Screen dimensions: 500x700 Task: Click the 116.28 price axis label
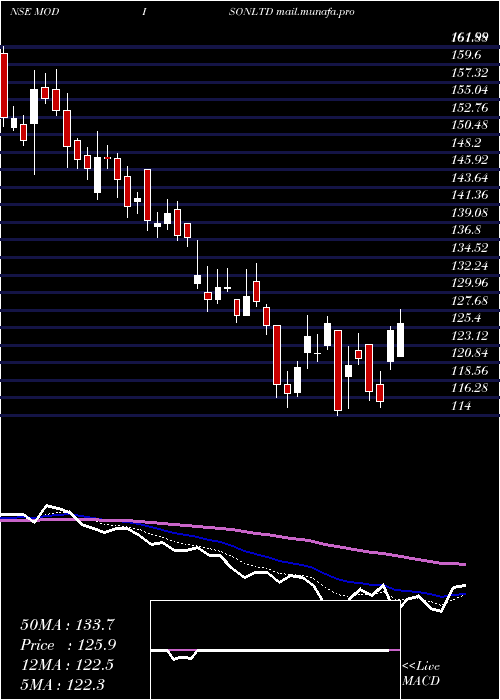click(x=471, y=388)
